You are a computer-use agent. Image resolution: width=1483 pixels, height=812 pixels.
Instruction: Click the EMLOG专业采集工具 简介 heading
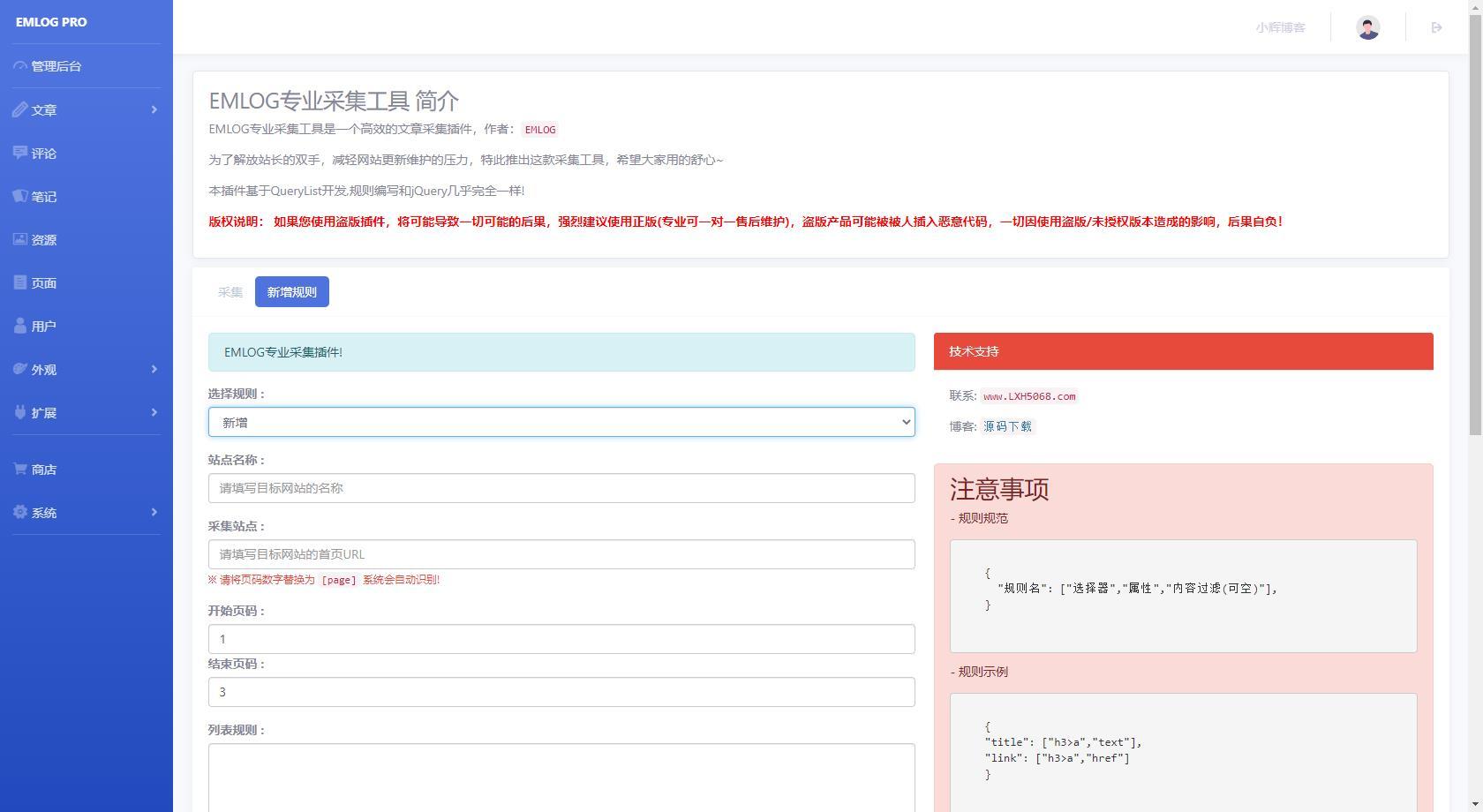click(x=334, y=101)
